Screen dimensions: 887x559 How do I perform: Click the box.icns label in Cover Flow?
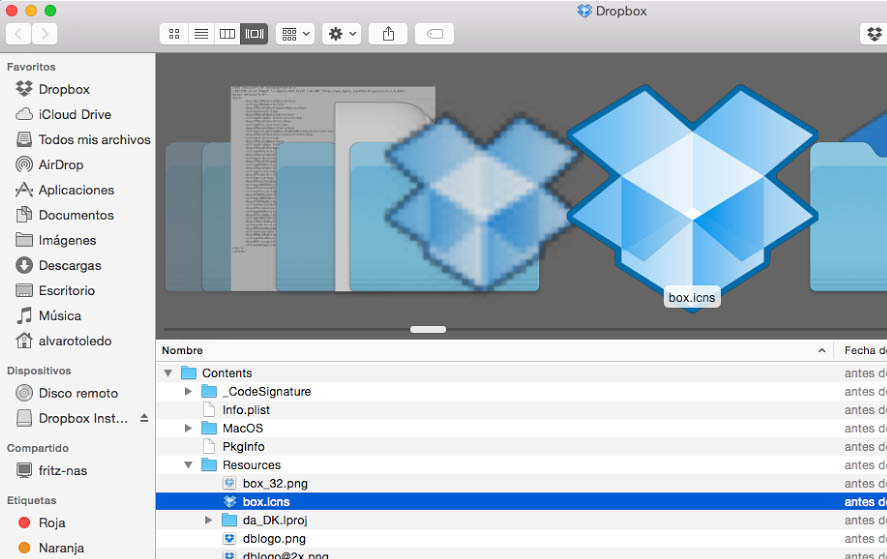[692, 298]
